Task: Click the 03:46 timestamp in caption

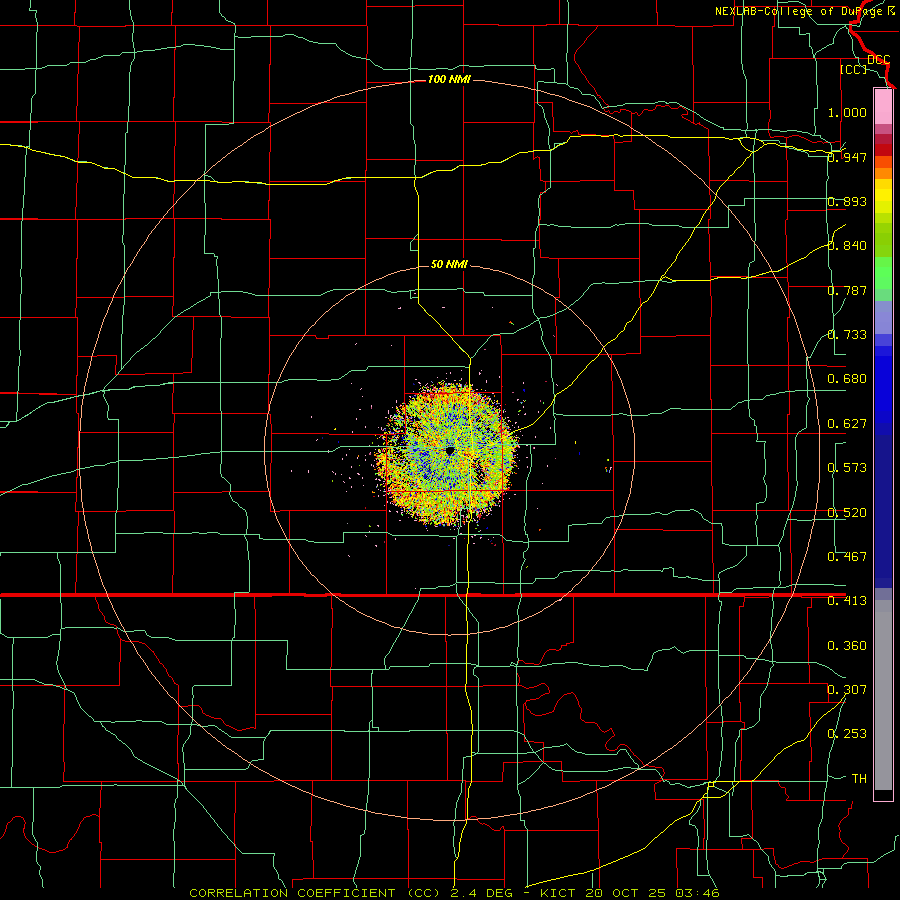Action: point(698,893)
